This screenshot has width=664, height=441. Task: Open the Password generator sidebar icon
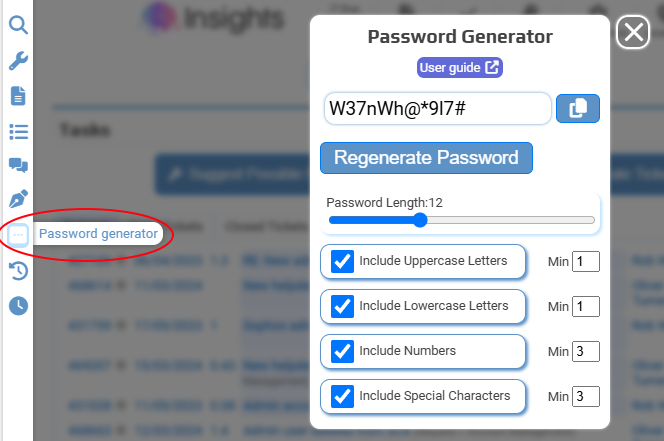click(x=18, y=234)
